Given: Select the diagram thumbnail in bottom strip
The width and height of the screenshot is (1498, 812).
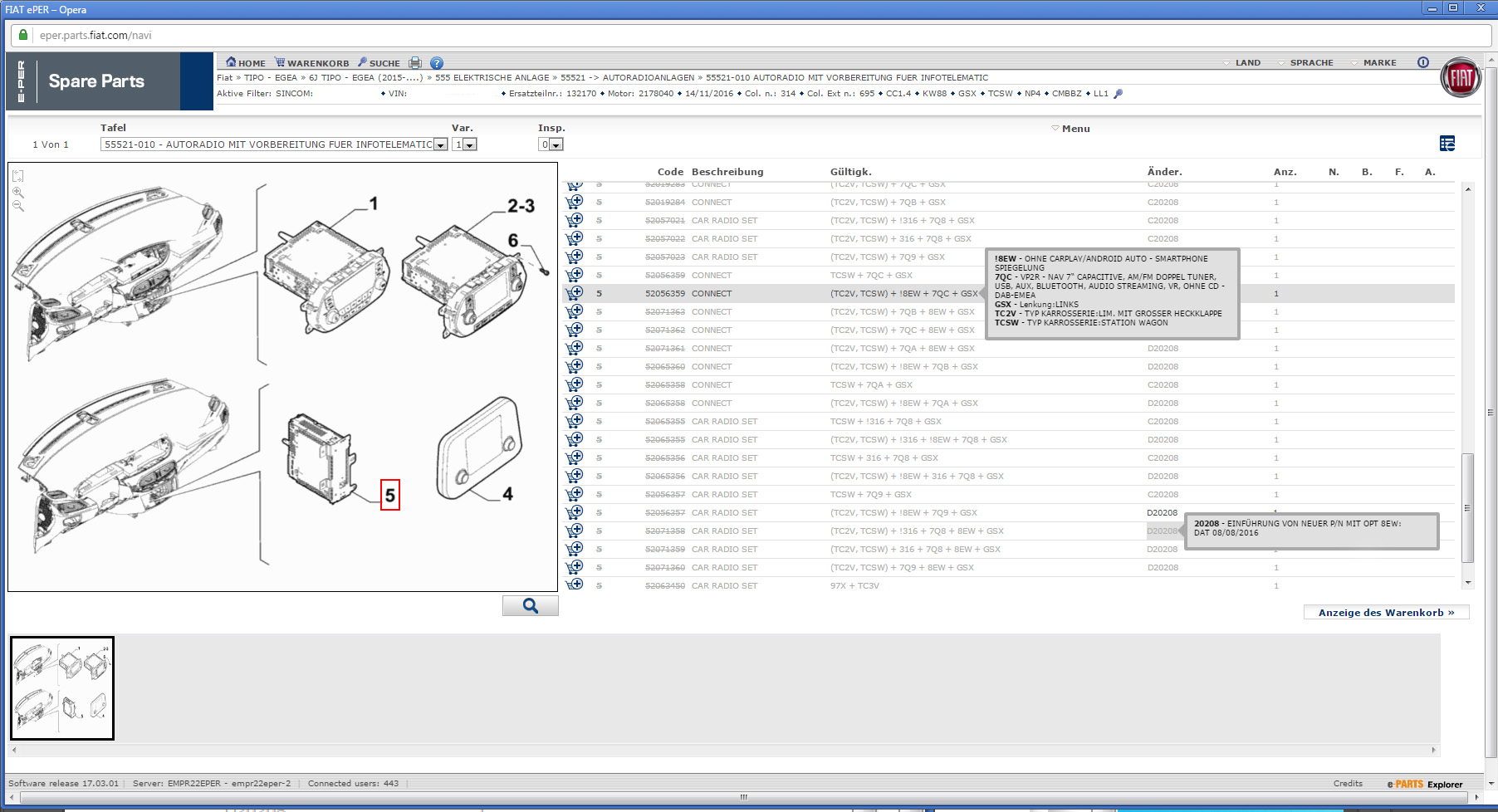Looking at the screenshot, I should click(x=62, y=688).
